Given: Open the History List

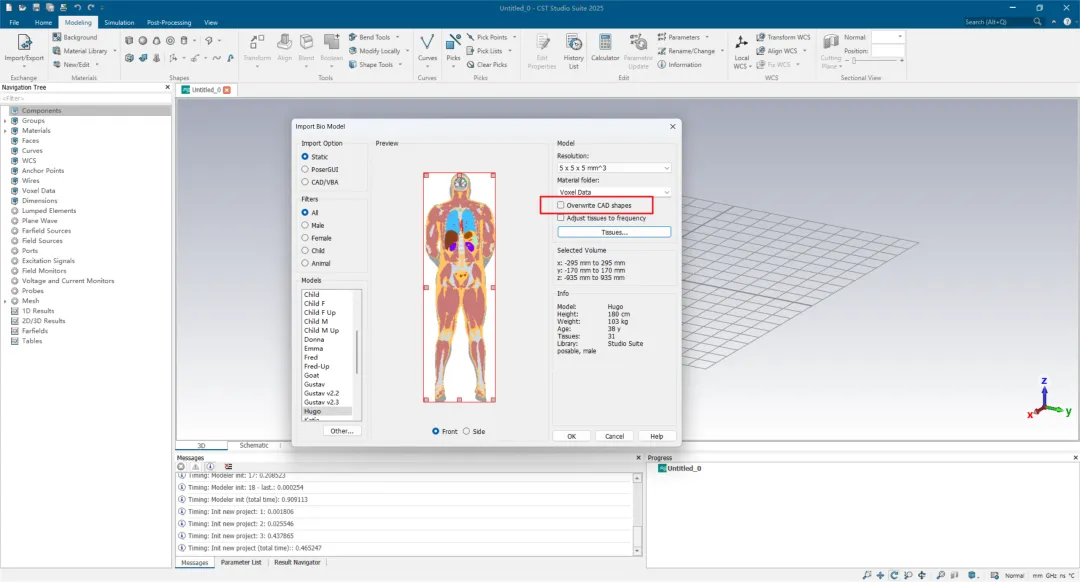Looking at the screenshot, I should (x=573, y=52).
